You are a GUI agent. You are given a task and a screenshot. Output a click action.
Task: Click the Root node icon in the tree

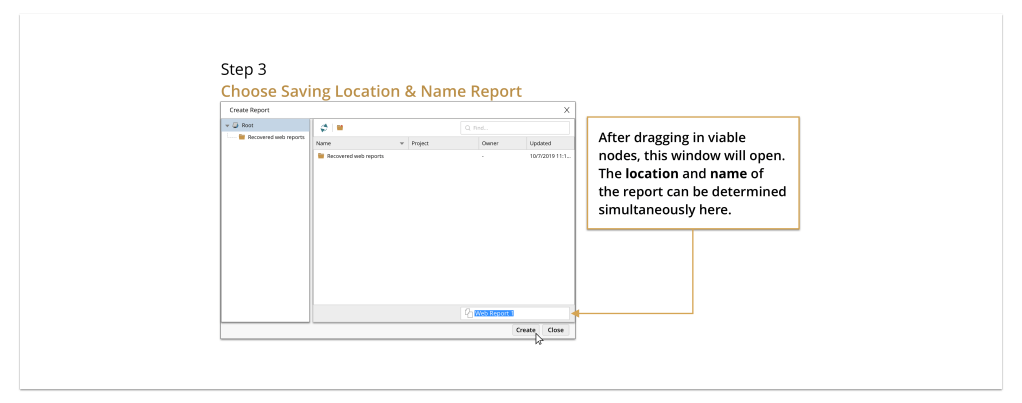pos(236,125)
